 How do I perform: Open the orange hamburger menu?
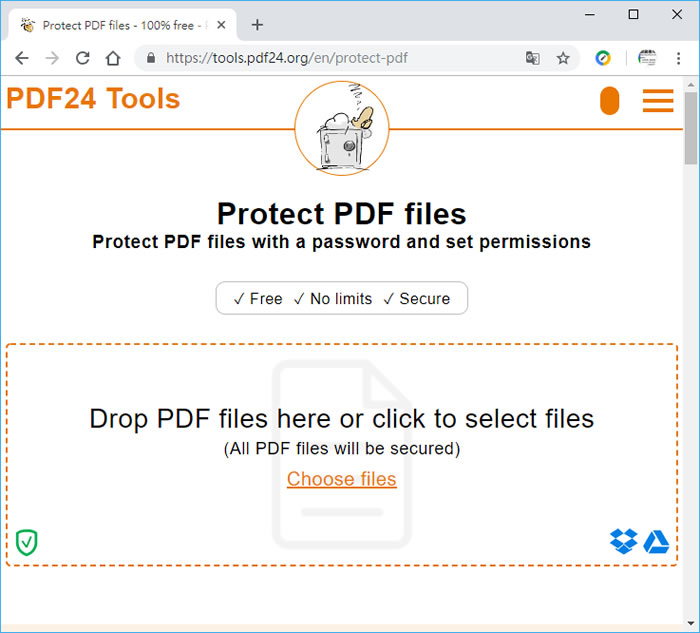658,100
